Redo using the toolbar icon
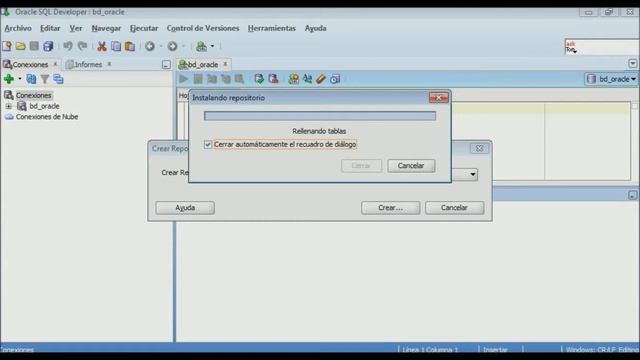The width and height of the screenshot is (640, 360). [82, 46]
